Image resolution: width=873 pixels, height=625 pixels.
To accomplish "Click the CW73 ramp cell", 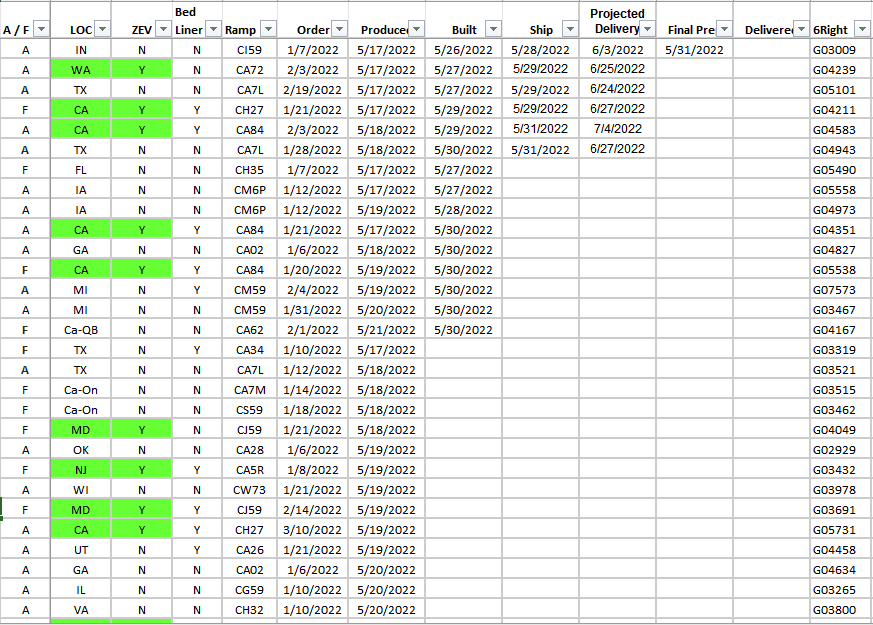I will pos(249,490).
